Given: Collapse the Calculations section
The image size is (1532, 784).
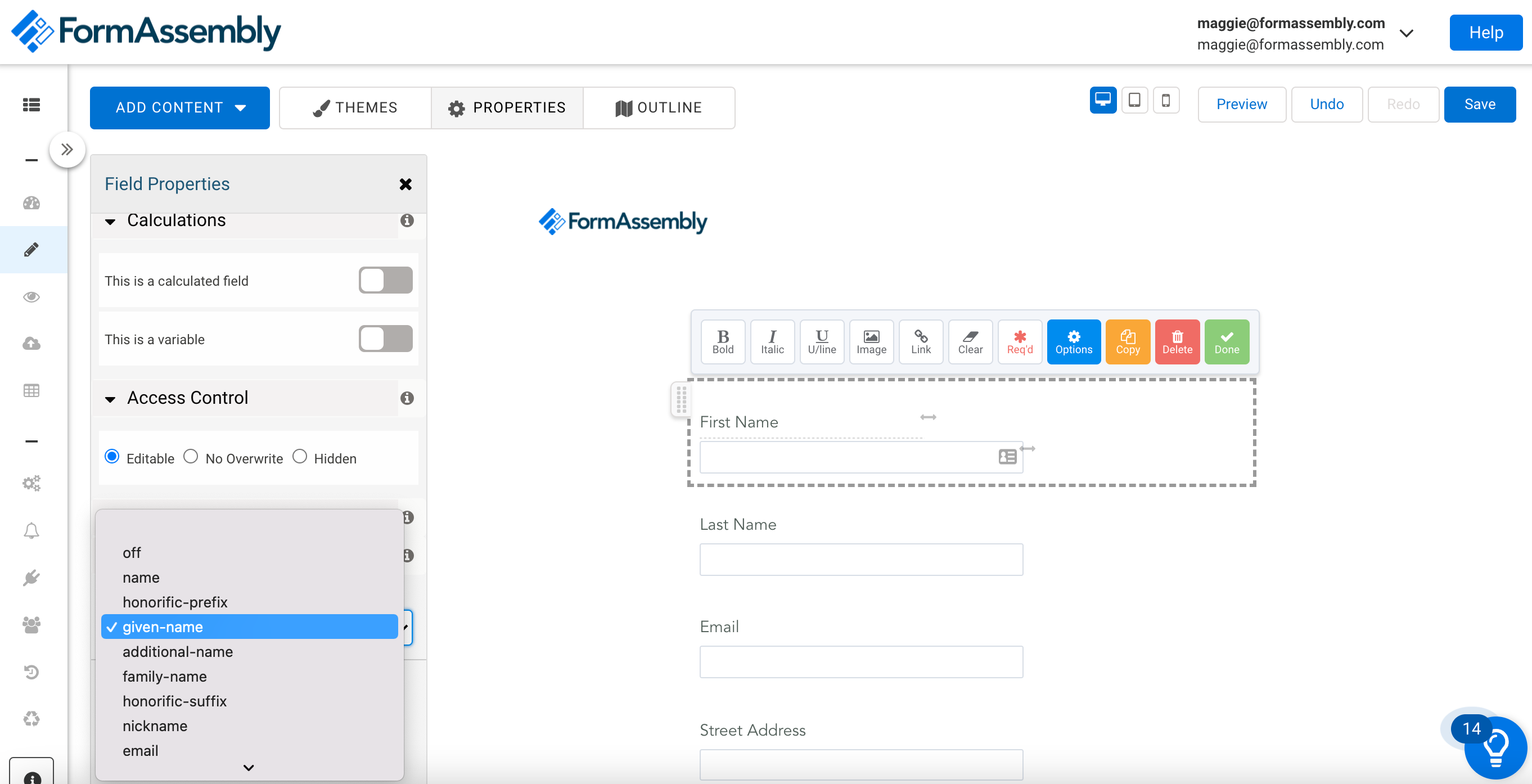Looking at the screenshot, I should point(110,222).
